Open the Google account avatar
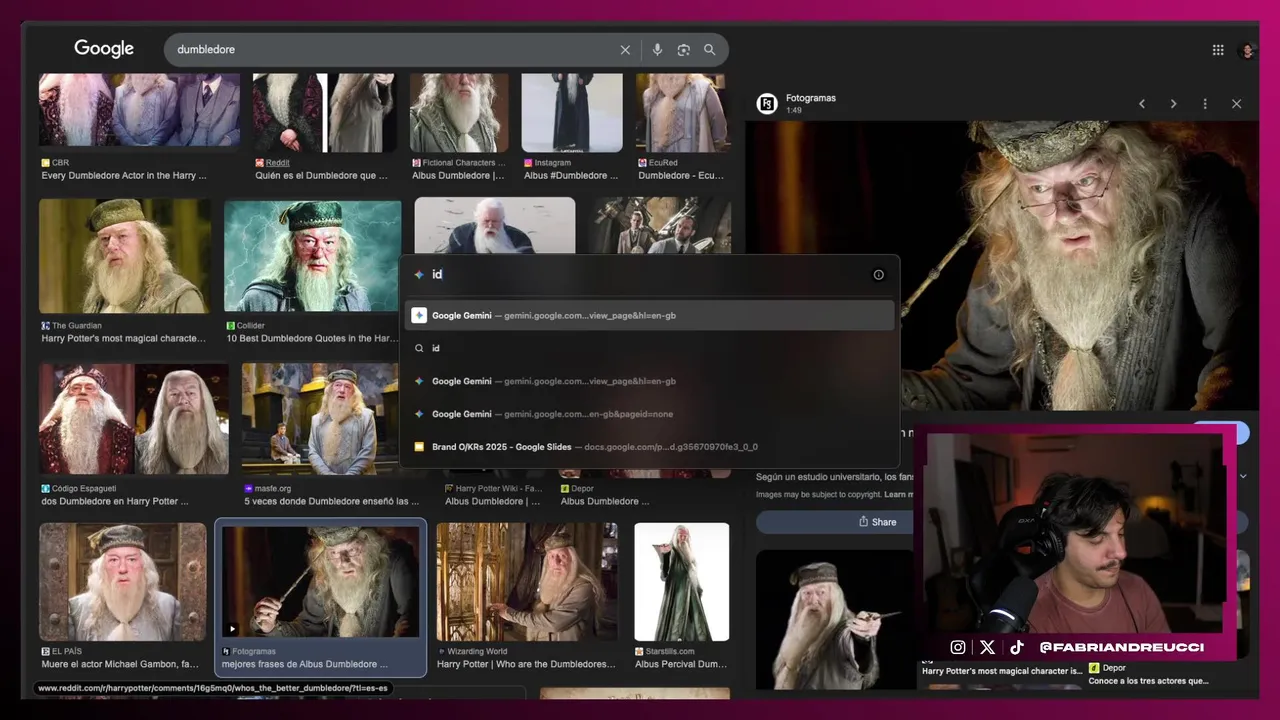This screenshot has height=720, width=1280. [x=1246, y=50]
